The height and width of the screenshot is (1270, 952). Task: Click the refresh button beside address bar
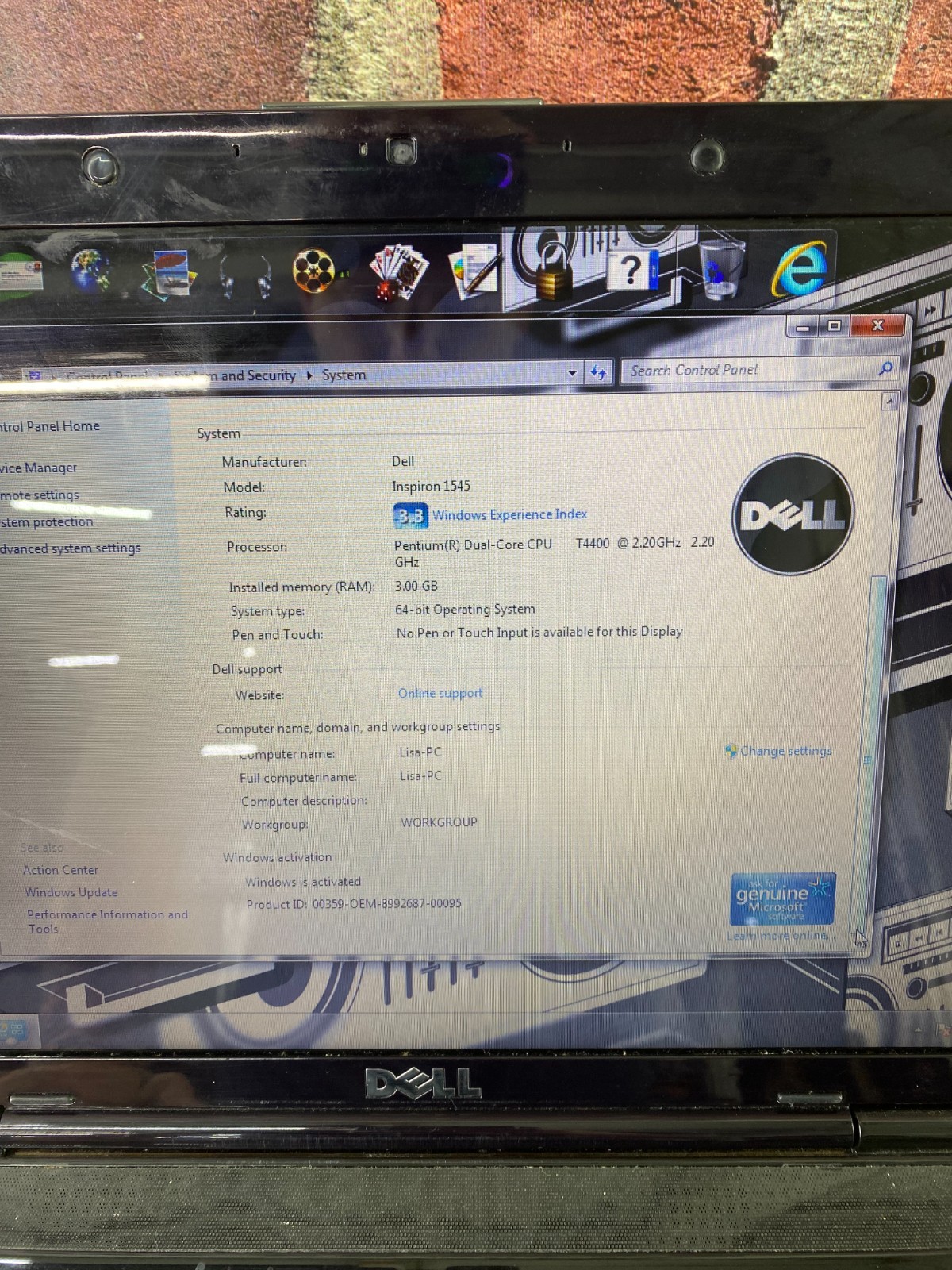click(x=598, y=372)
